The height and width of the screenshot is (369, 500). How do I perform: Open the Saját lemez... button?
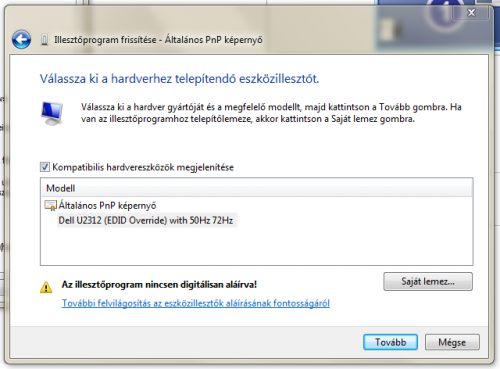pyautogui.click(x=428, y=282)
